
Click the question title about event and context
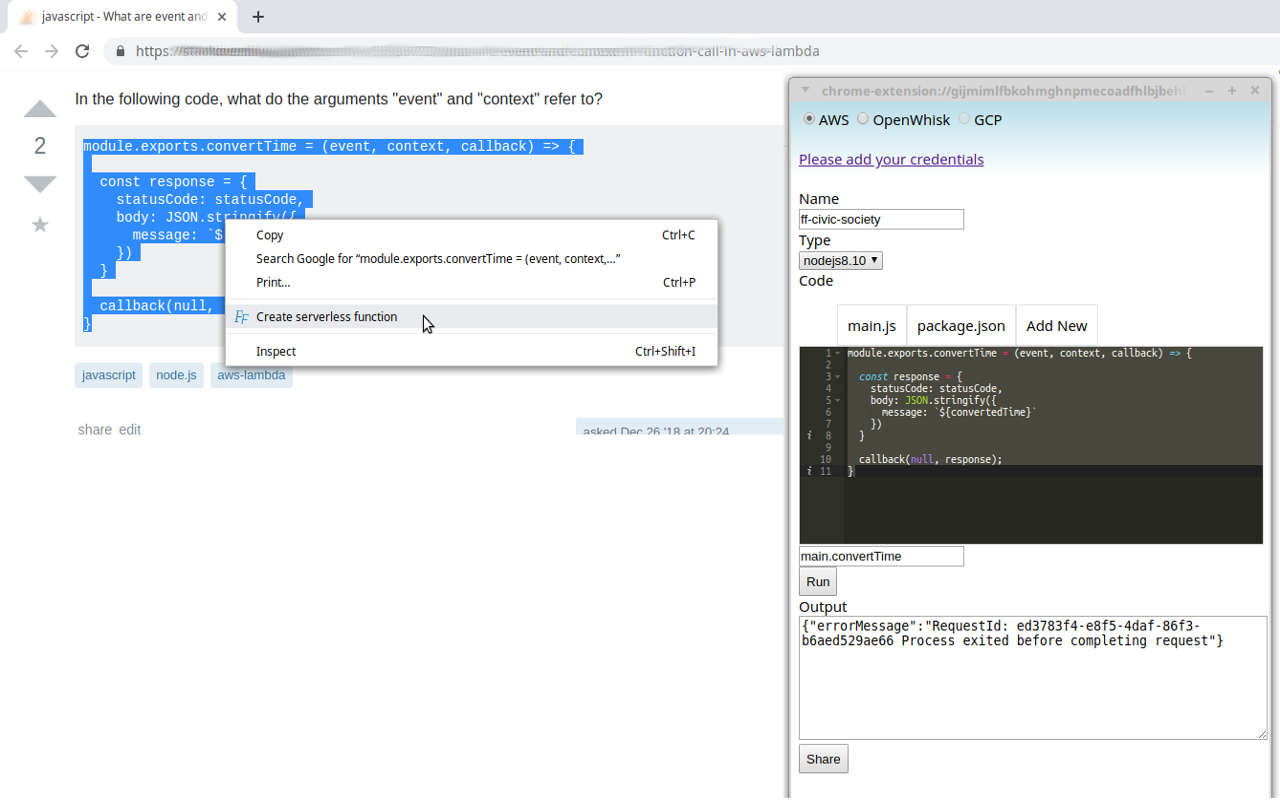click(339, 99)
